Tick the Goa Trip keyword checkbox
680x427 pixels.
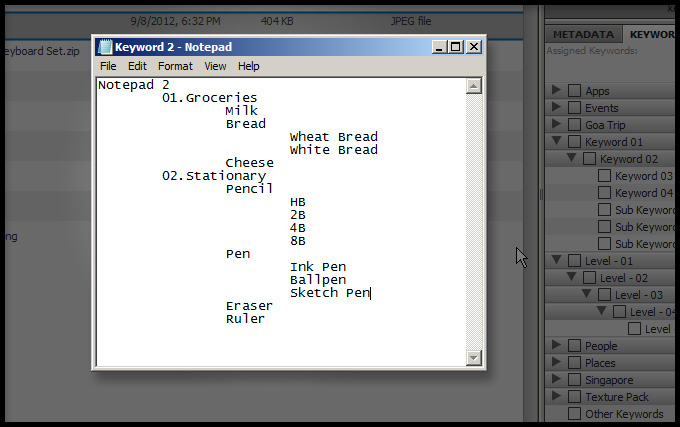(574, 125)
